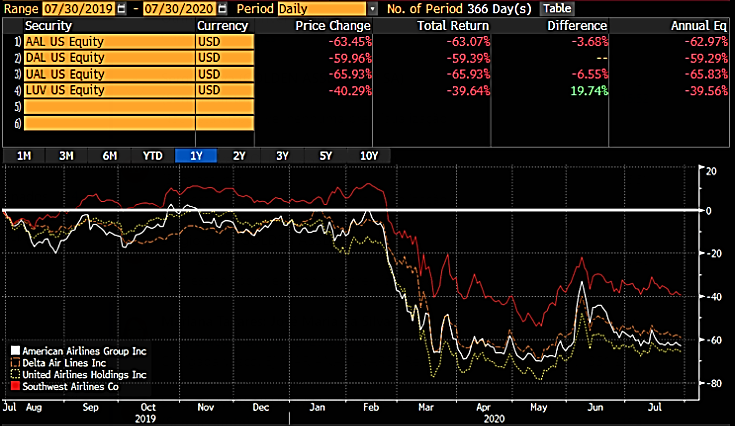Viewport: 735px width, 426px height.
Task: Click the Price Change column header
Action: pos(333,26)
